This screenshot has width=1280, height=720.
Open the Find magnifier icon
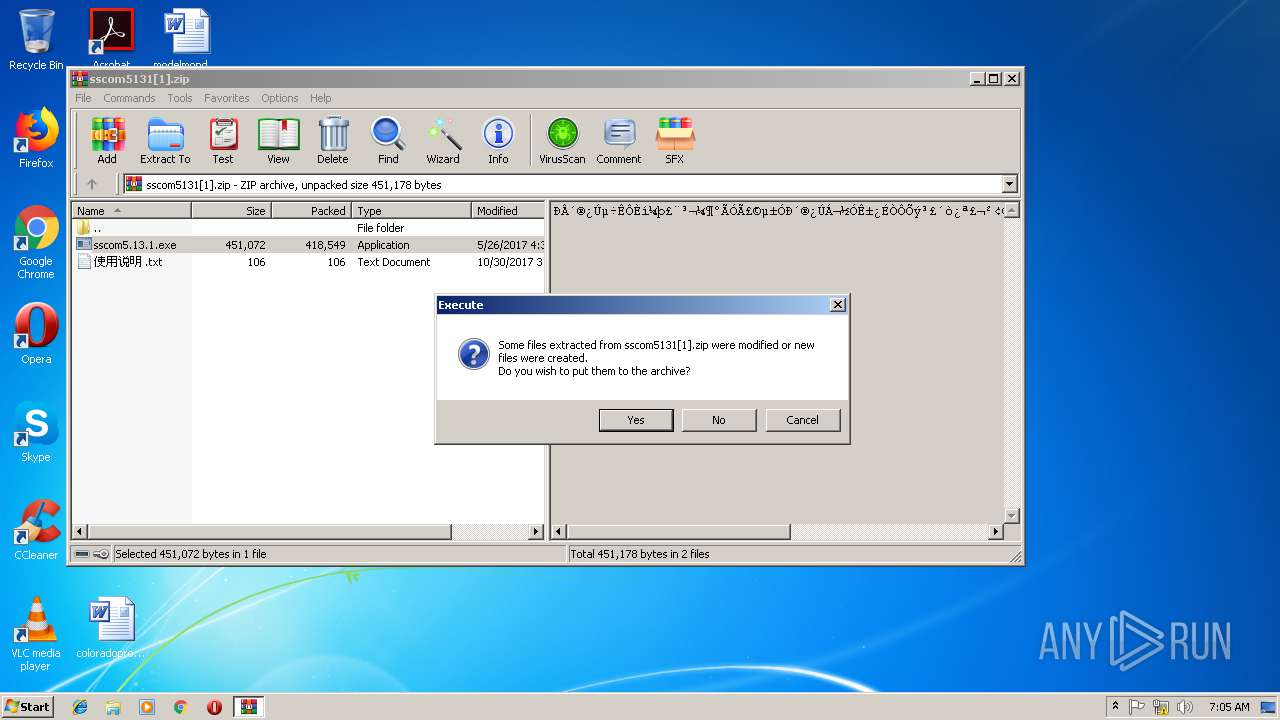click(x=388, y=141)
